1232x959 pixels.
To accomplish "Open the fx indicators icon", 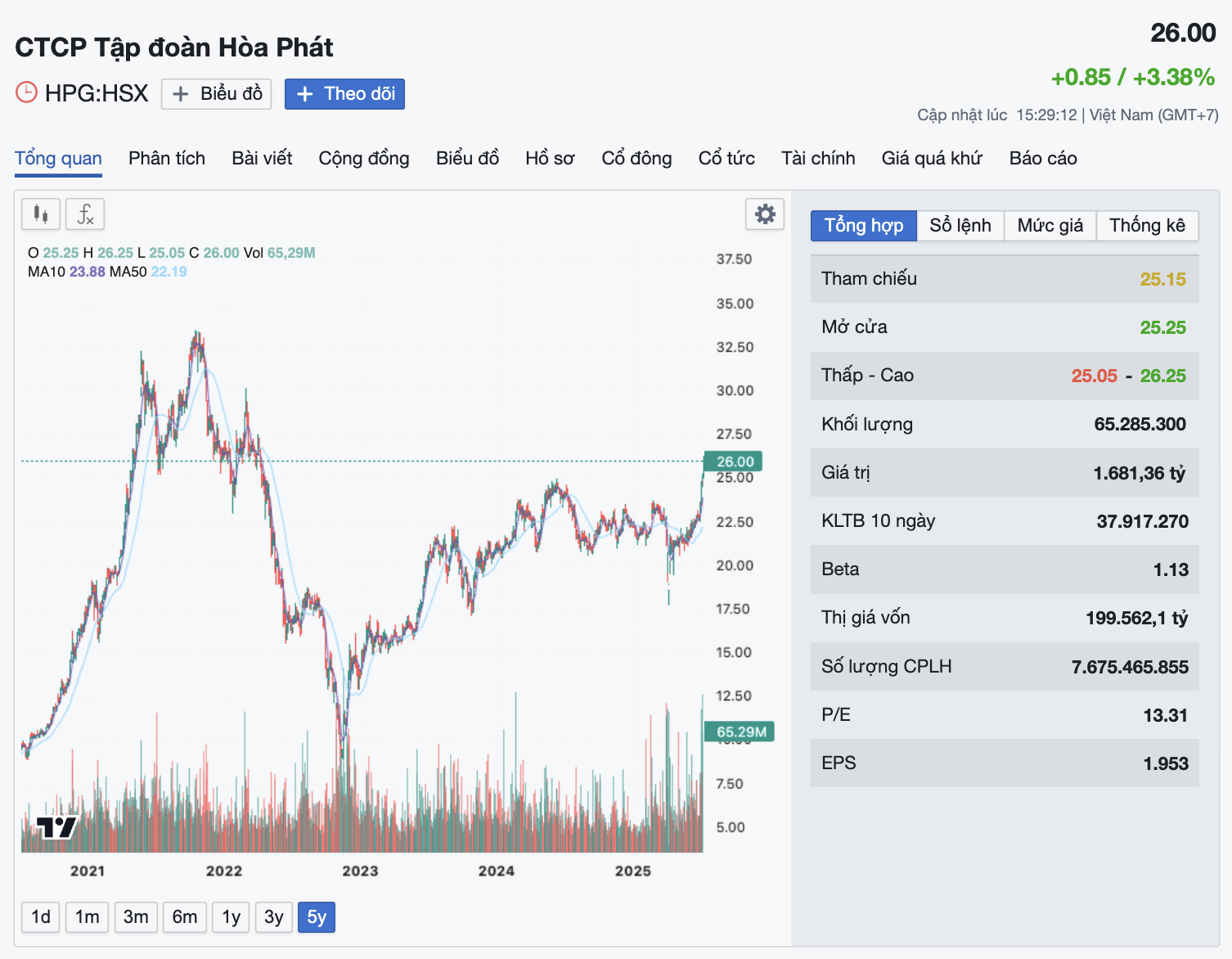I will (85, 214).
